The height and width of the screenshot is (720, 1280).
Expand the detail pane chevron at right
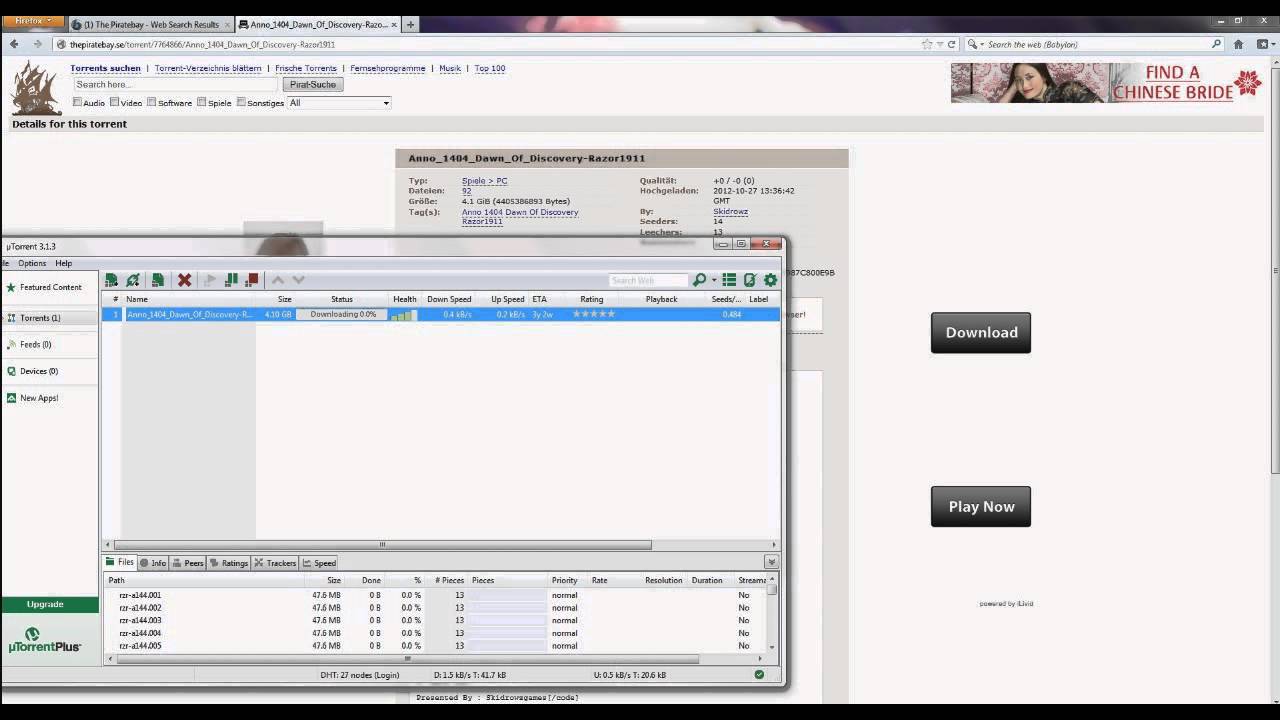[x=771, y=562]
